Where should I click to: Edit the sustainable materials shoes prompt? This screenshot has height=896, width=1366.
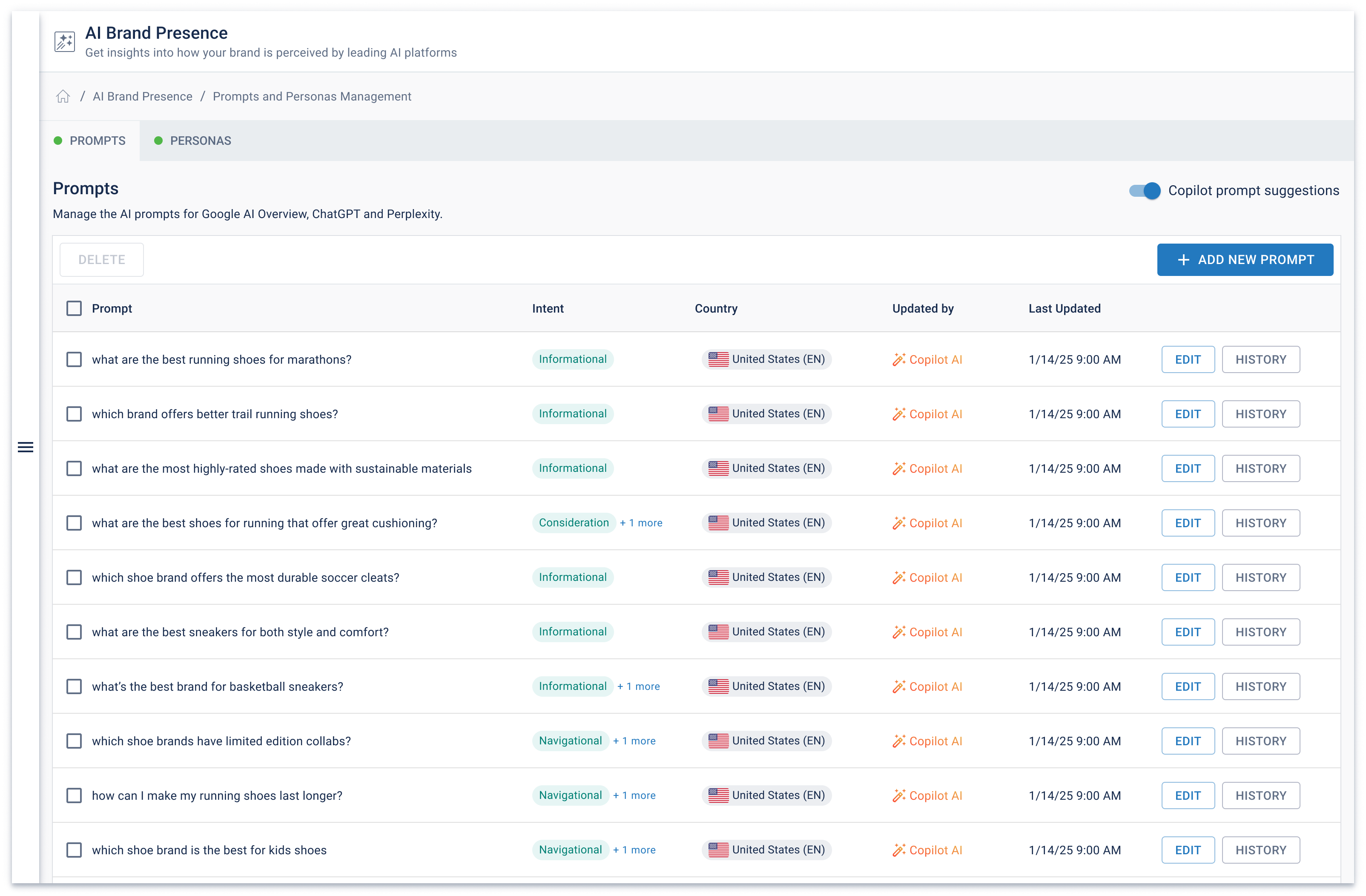pyautogui.click(x=1188, y=469)
